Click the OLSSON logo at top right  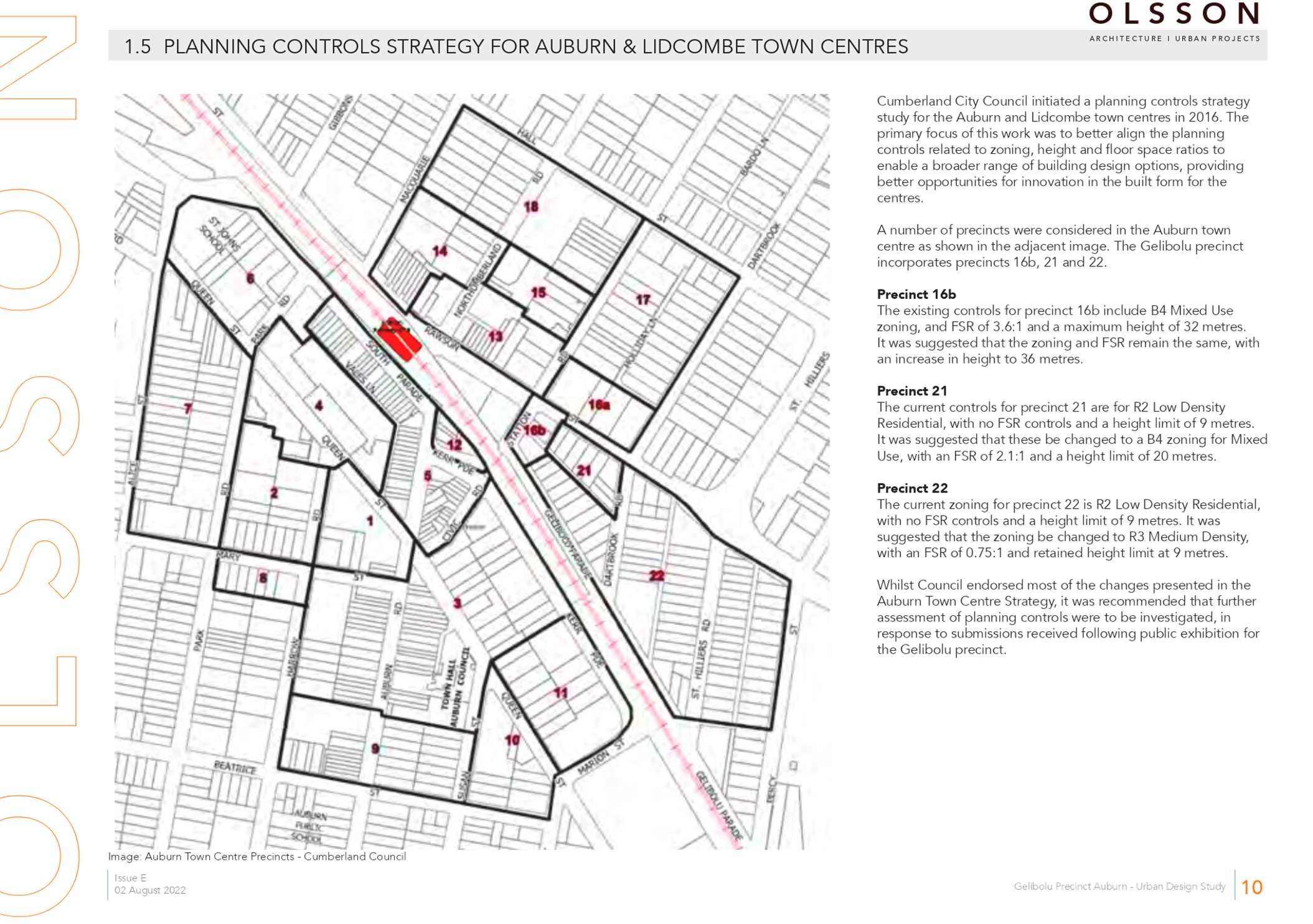point(1174,14)
